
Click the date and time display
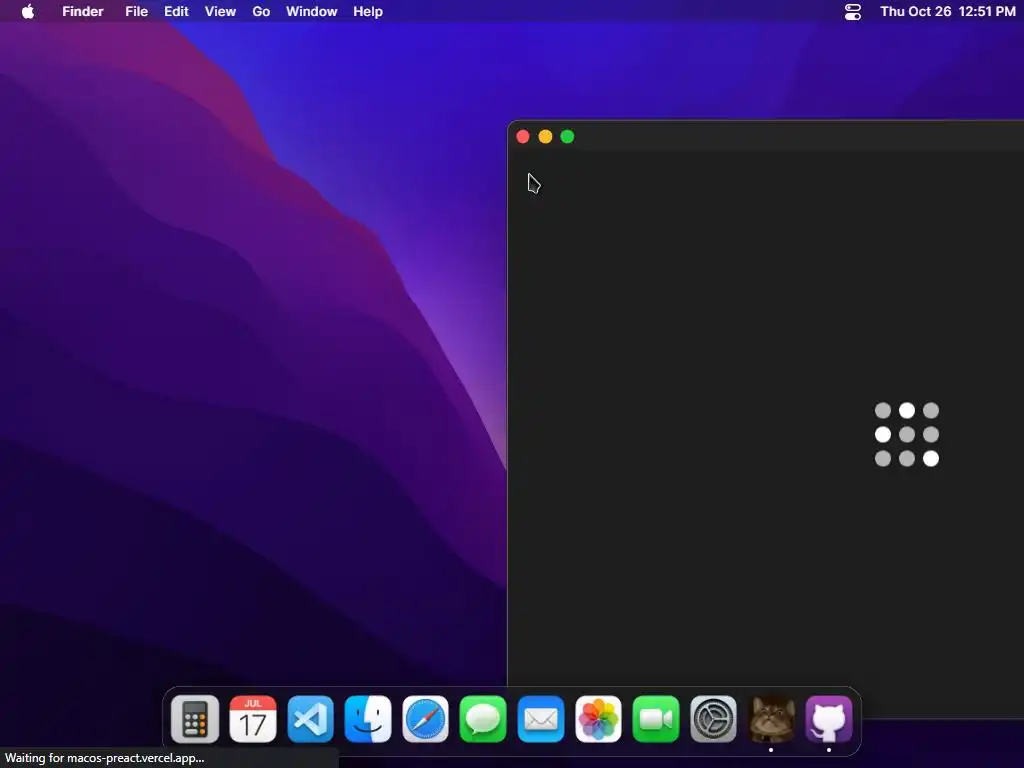(x=948, y=11)
